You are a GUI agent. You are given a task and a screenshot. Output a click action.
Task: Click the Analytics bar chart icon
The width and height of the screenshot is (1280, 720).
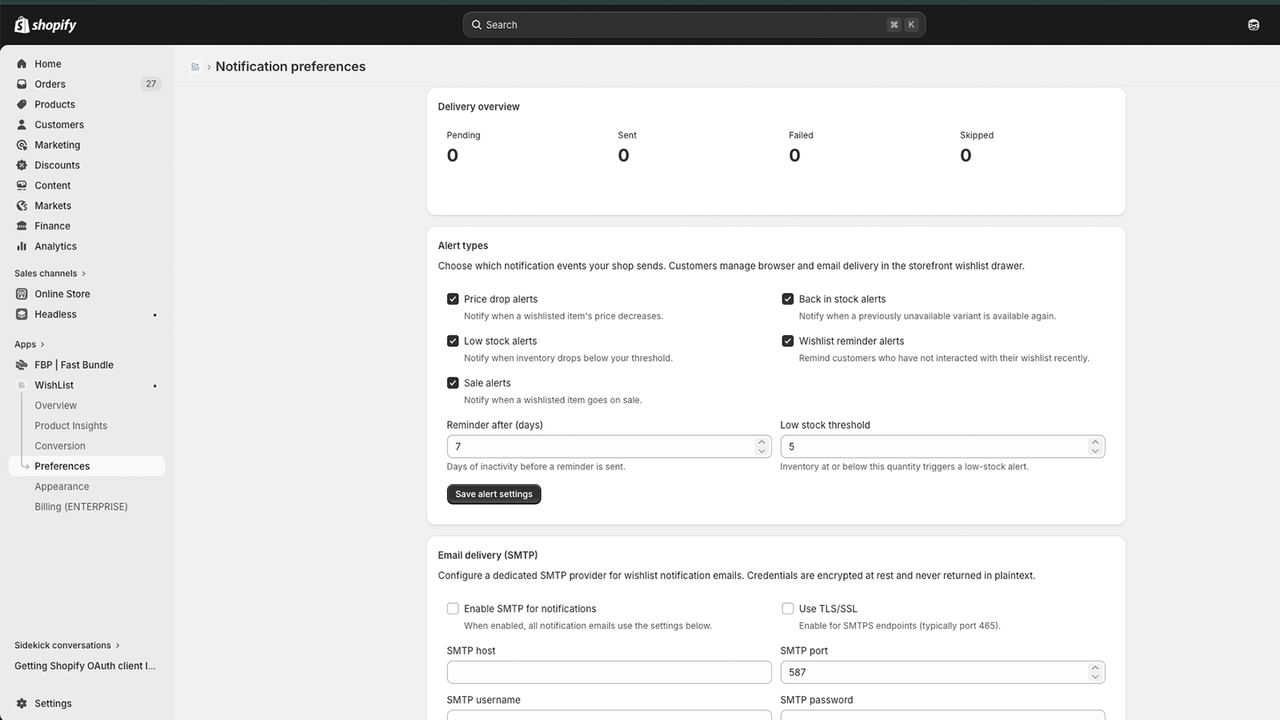22,246
